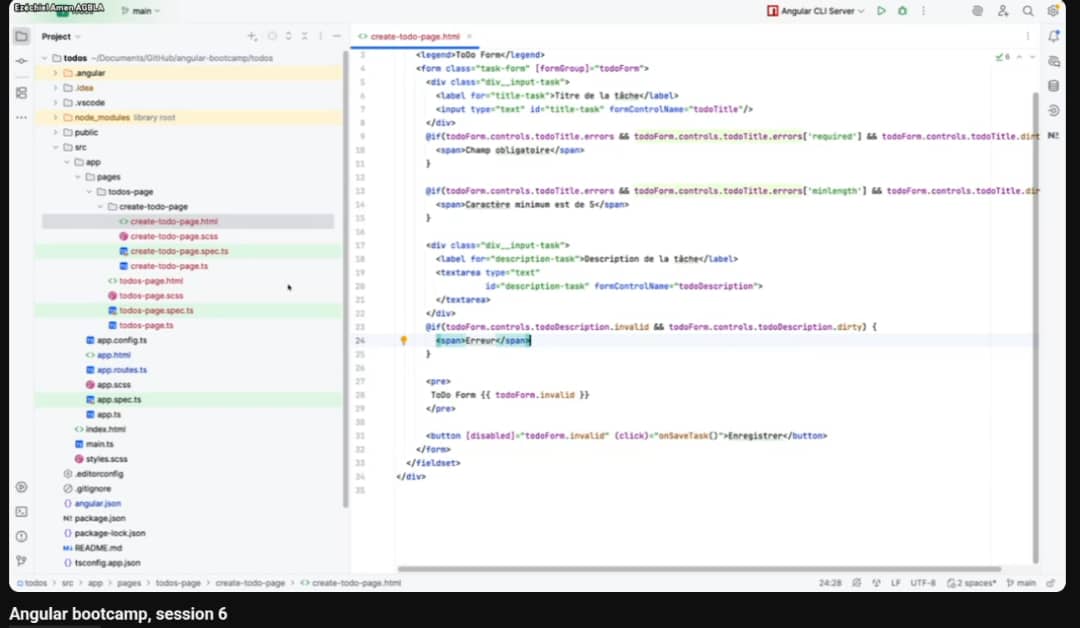The height and width of the screenshot is (628, 1080).
Task: Click the src breadcrumb in status bar
Action: tap(68, 583)
